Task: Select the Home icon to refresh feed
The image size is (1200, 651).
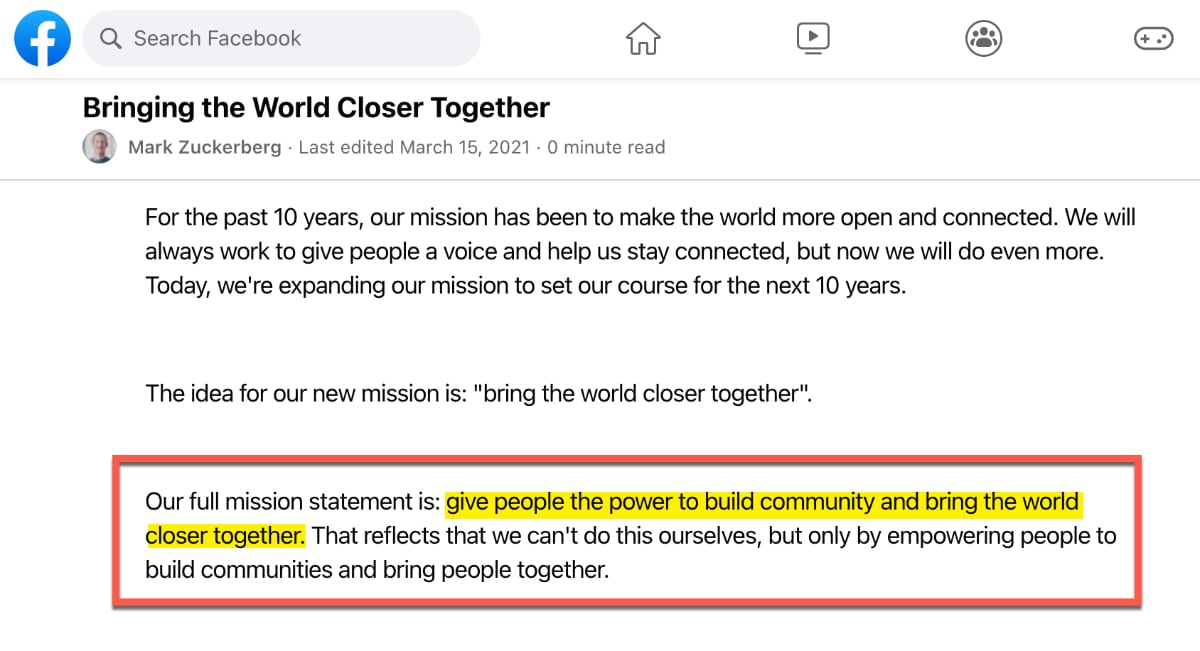Action: point(643,38)
